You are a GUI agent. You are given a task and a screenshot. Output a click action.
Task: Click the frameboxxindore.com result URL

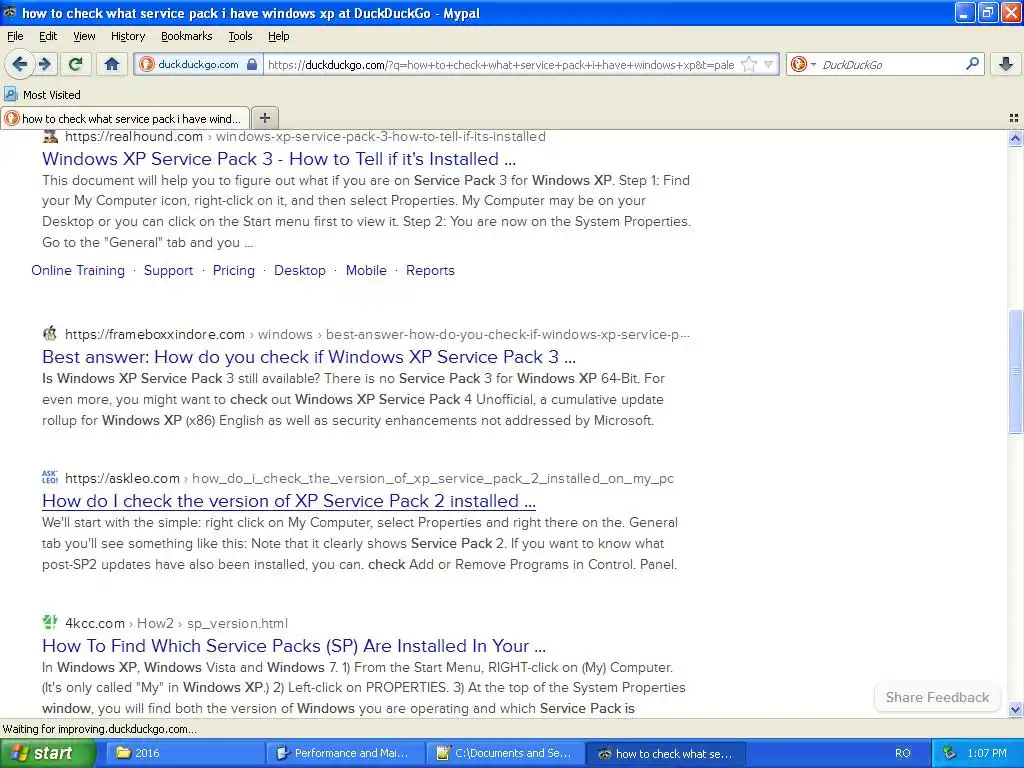pyautogui.click(x=377, y=334)
